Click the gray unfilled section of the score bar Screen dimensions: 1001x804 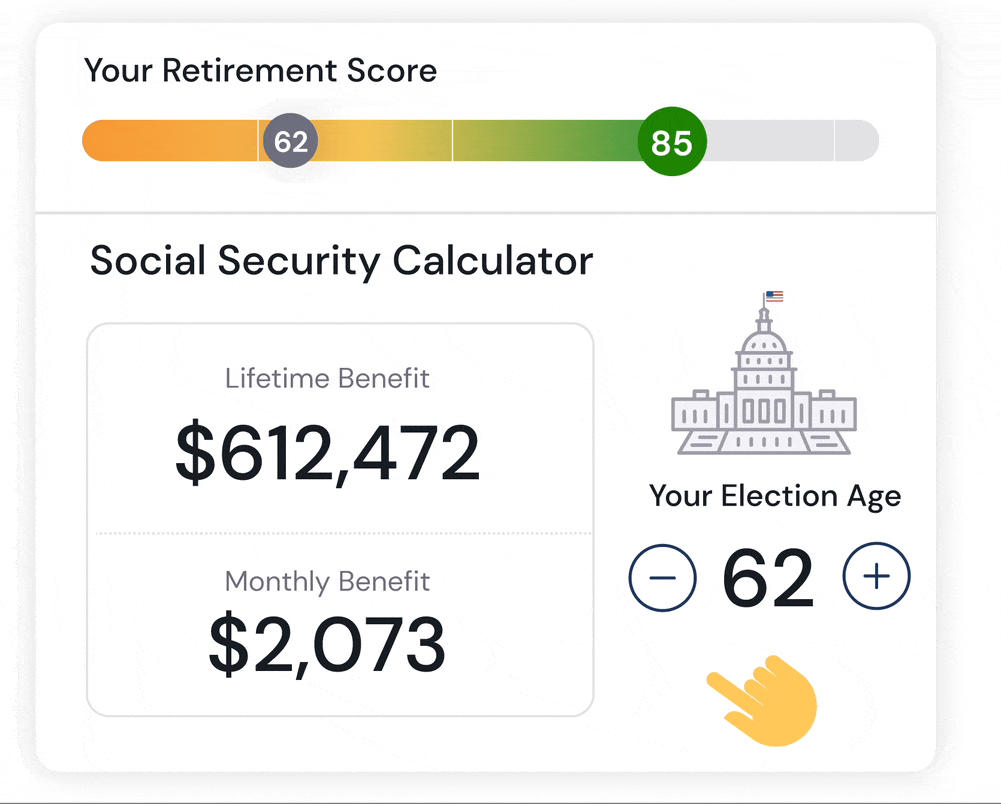[770, 141]
